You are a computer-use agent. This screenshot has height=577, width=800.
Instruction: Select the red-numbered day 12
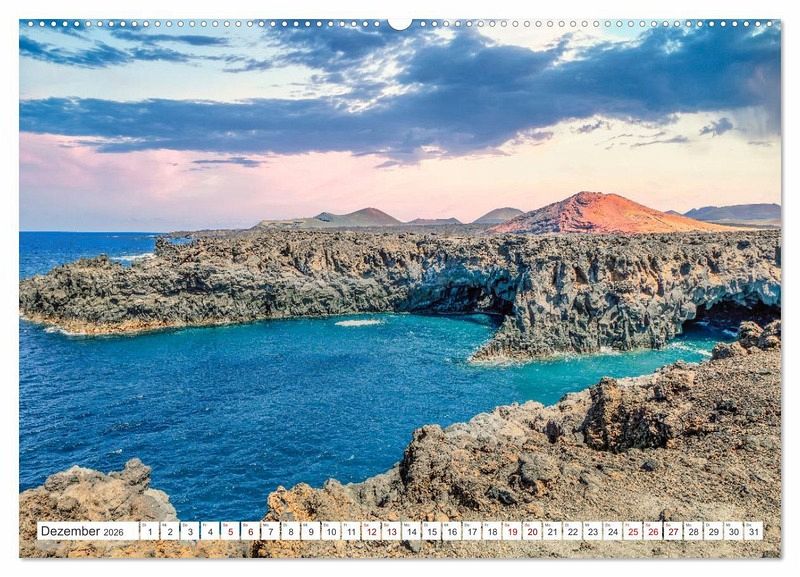coord(371,531)
